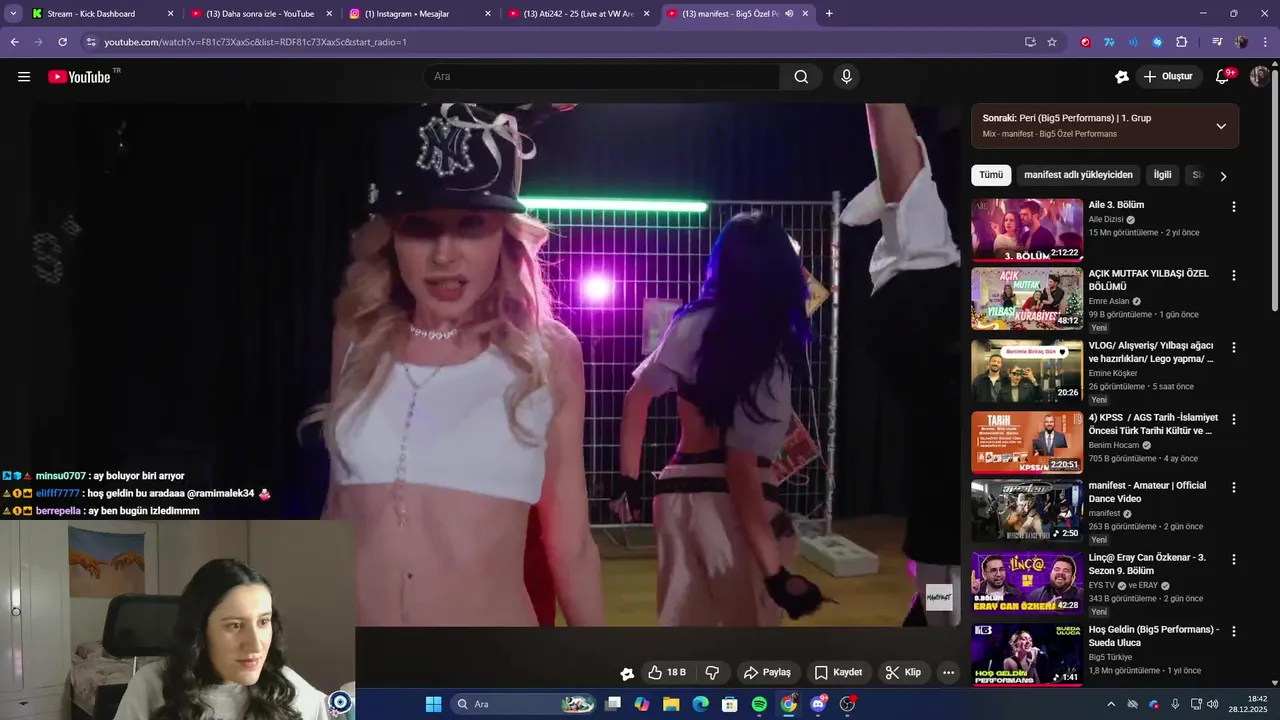Click the Paylaş share button
Viewport: 1280px width, 720px height.
pyautogui.click(x=767, y=673)
